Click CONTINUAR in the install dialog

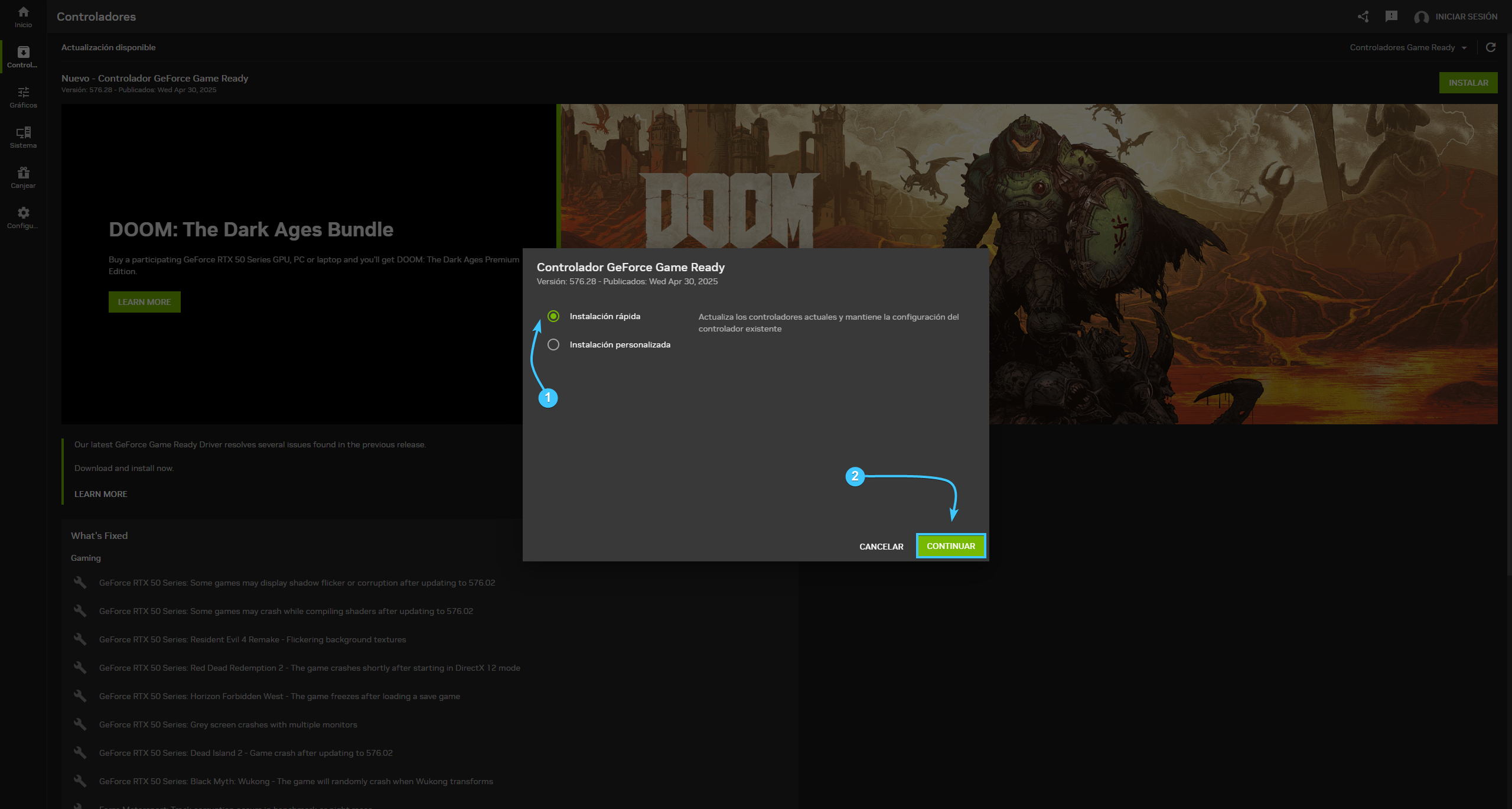(x=951, y=546)
